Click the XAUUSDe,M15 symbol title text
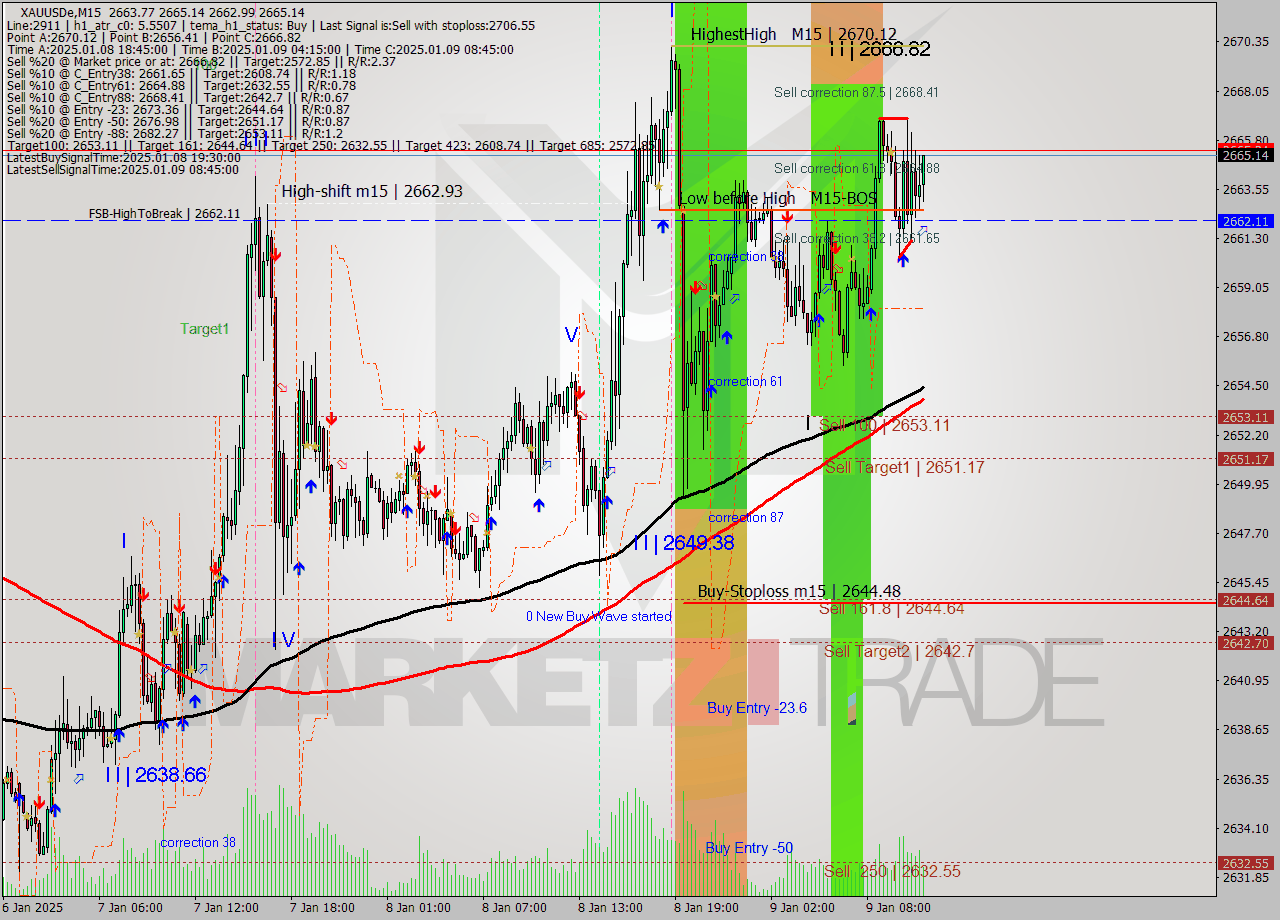The height and width of the screenshot is (920, 1280). tap(62, 12)
